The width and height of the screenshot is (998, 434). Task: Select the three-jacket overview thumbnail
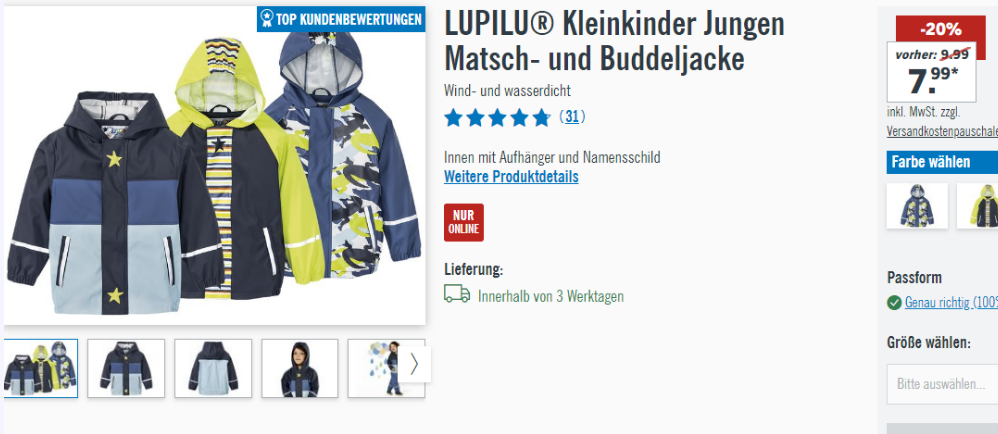click(41, 368)
